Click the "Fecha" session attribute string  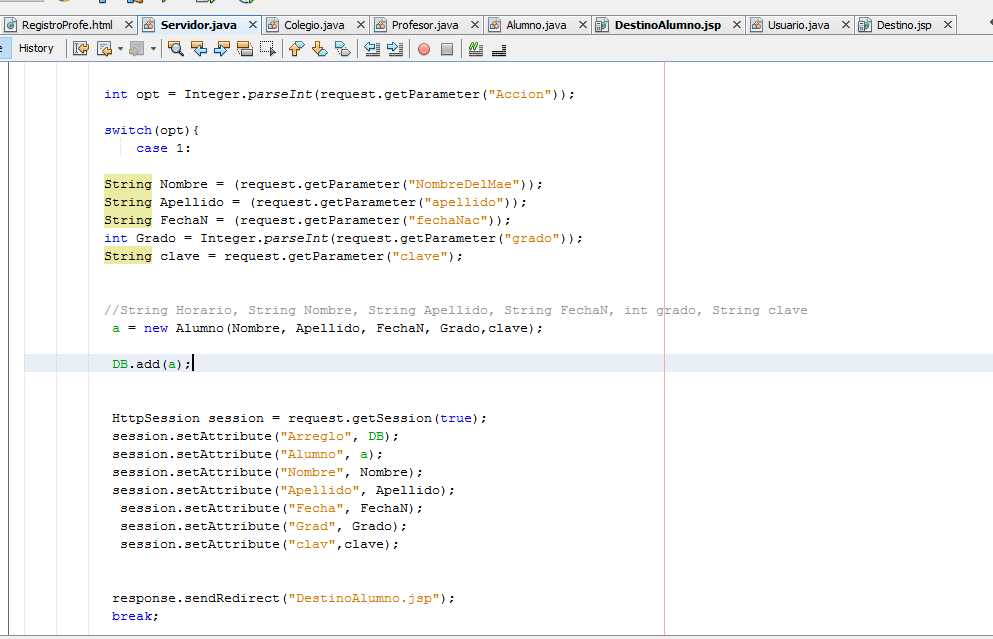click(316, 508)
